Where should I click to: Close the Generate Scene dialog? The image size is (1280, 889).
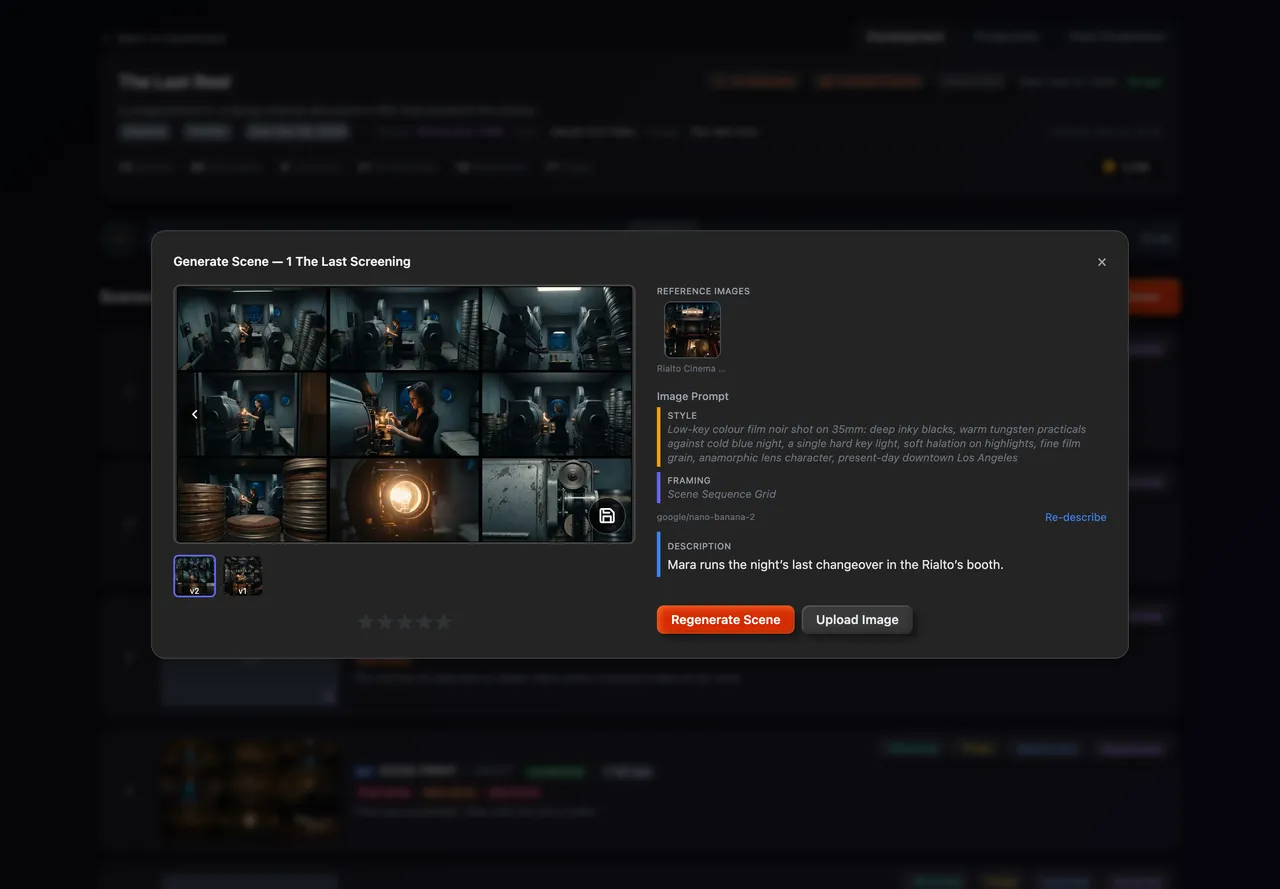[1102, 262]
